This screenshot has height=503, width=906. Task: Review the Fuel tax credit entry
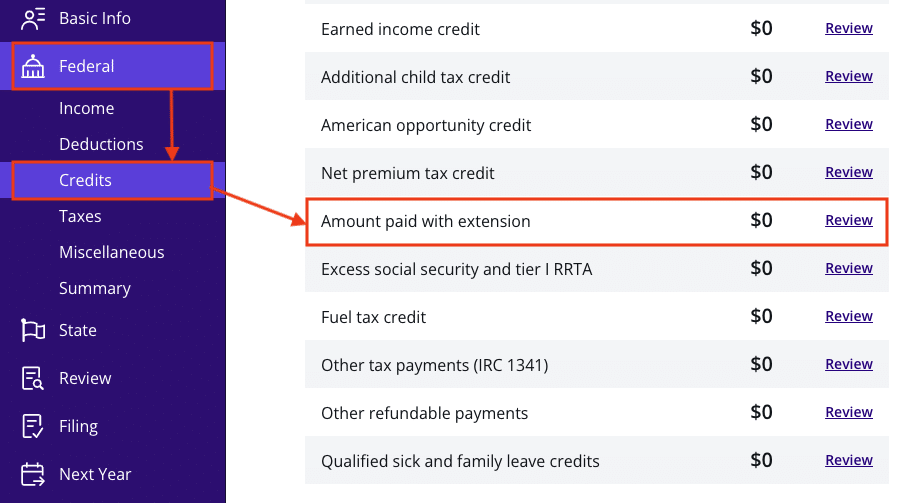click(x=848, y=316)
